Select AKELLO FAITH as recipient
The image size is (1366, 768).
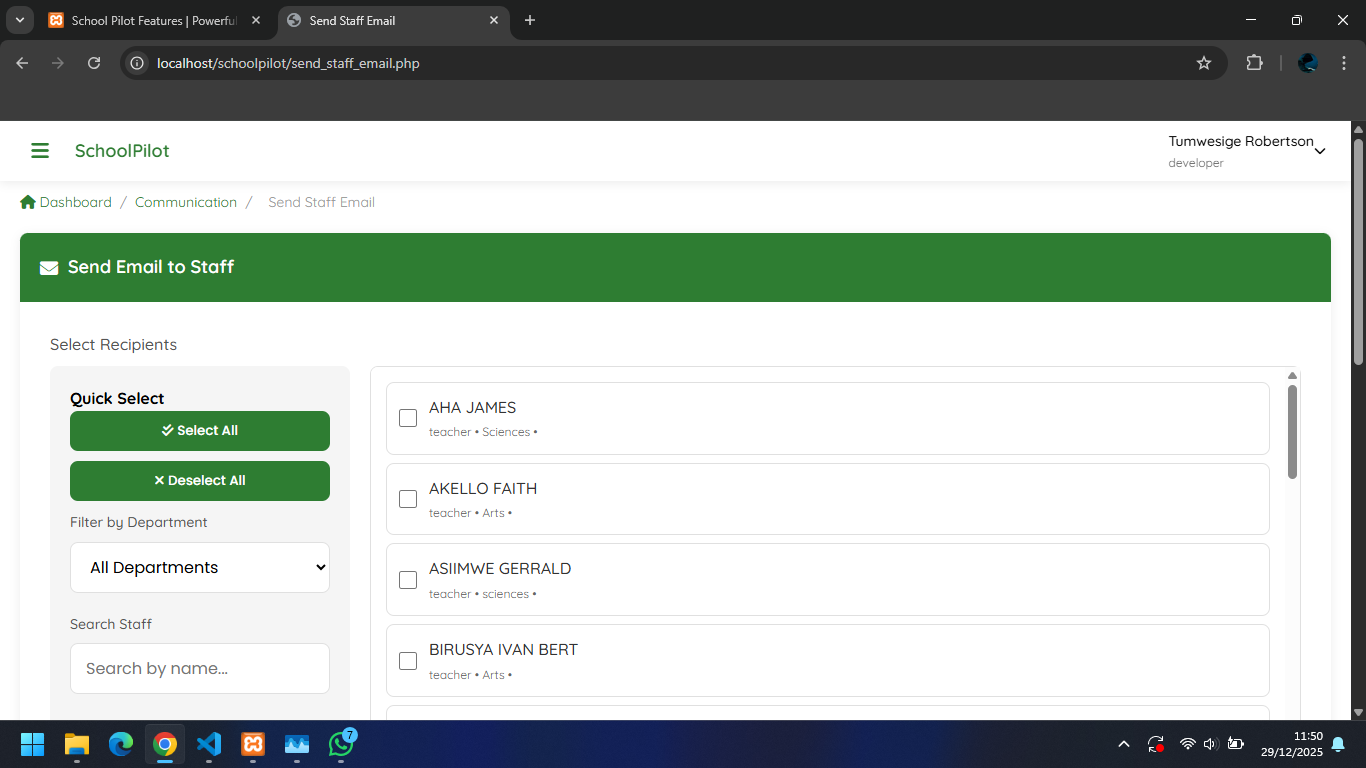point(408,499)
